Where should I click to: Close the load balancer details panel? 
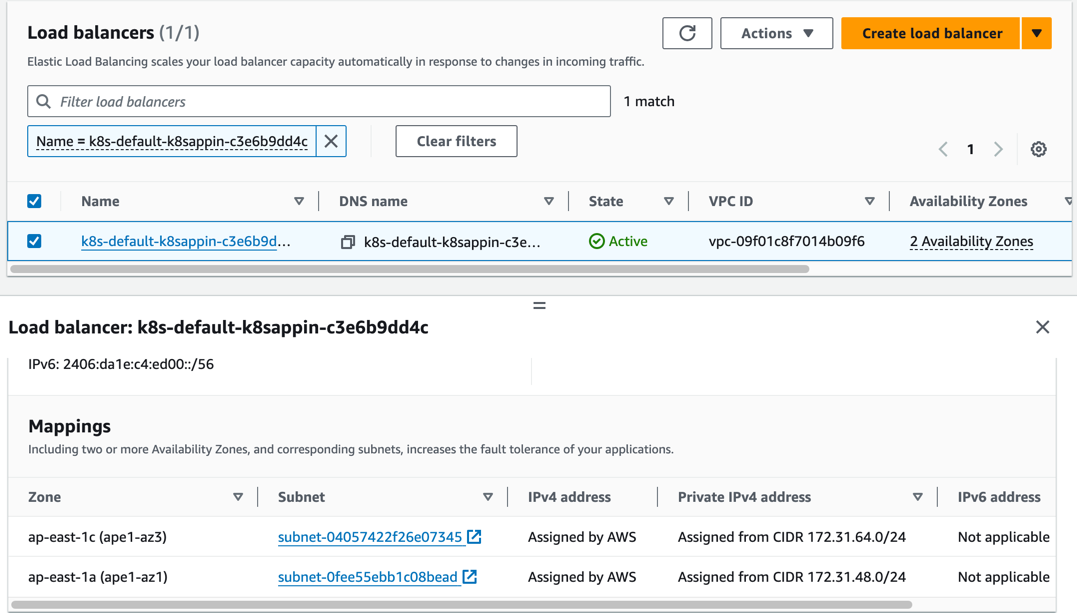point(1042,327)
